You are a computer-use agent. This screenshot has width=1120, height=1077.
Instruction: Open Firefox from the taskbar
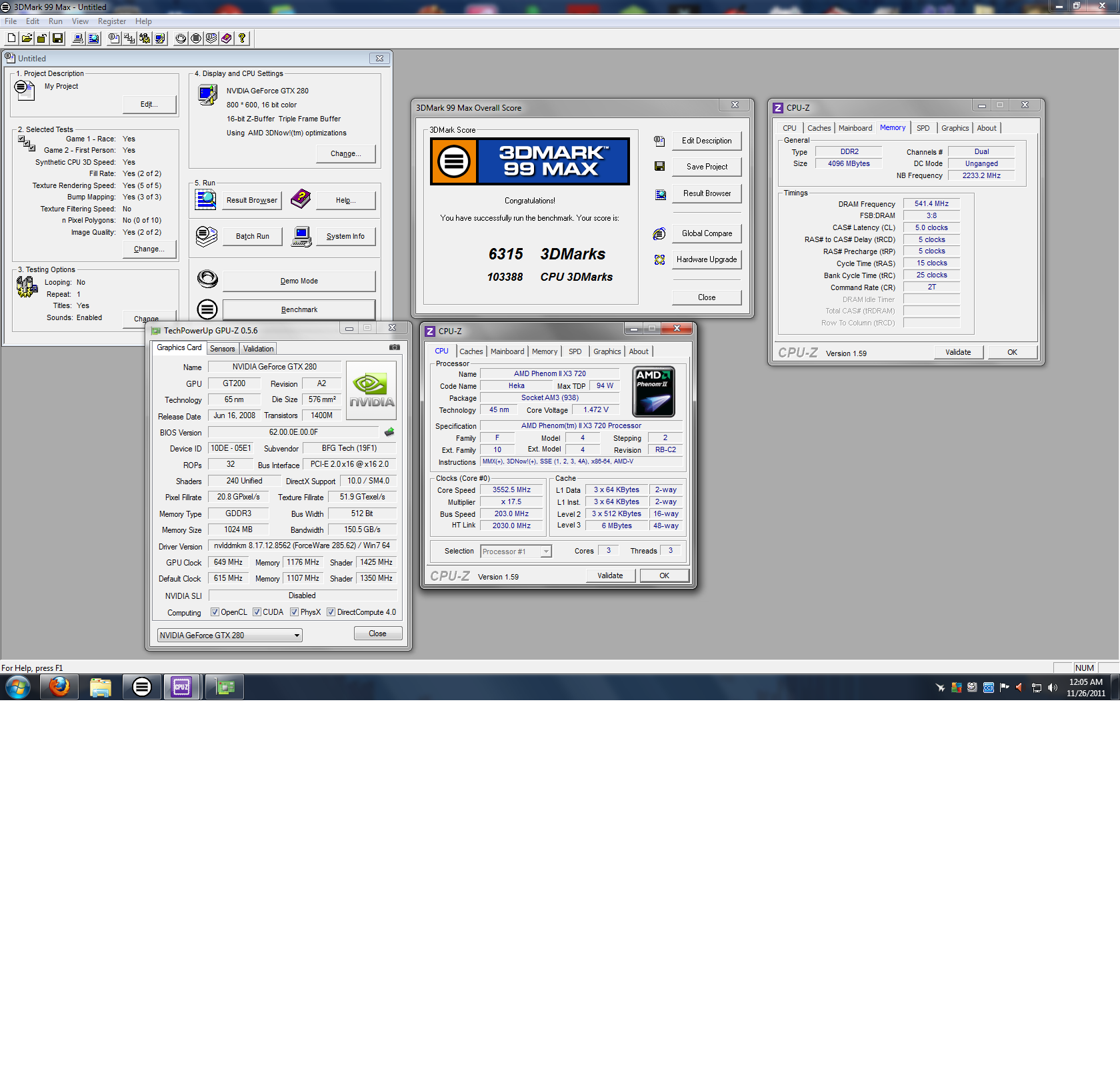click(x=59, y=687)
